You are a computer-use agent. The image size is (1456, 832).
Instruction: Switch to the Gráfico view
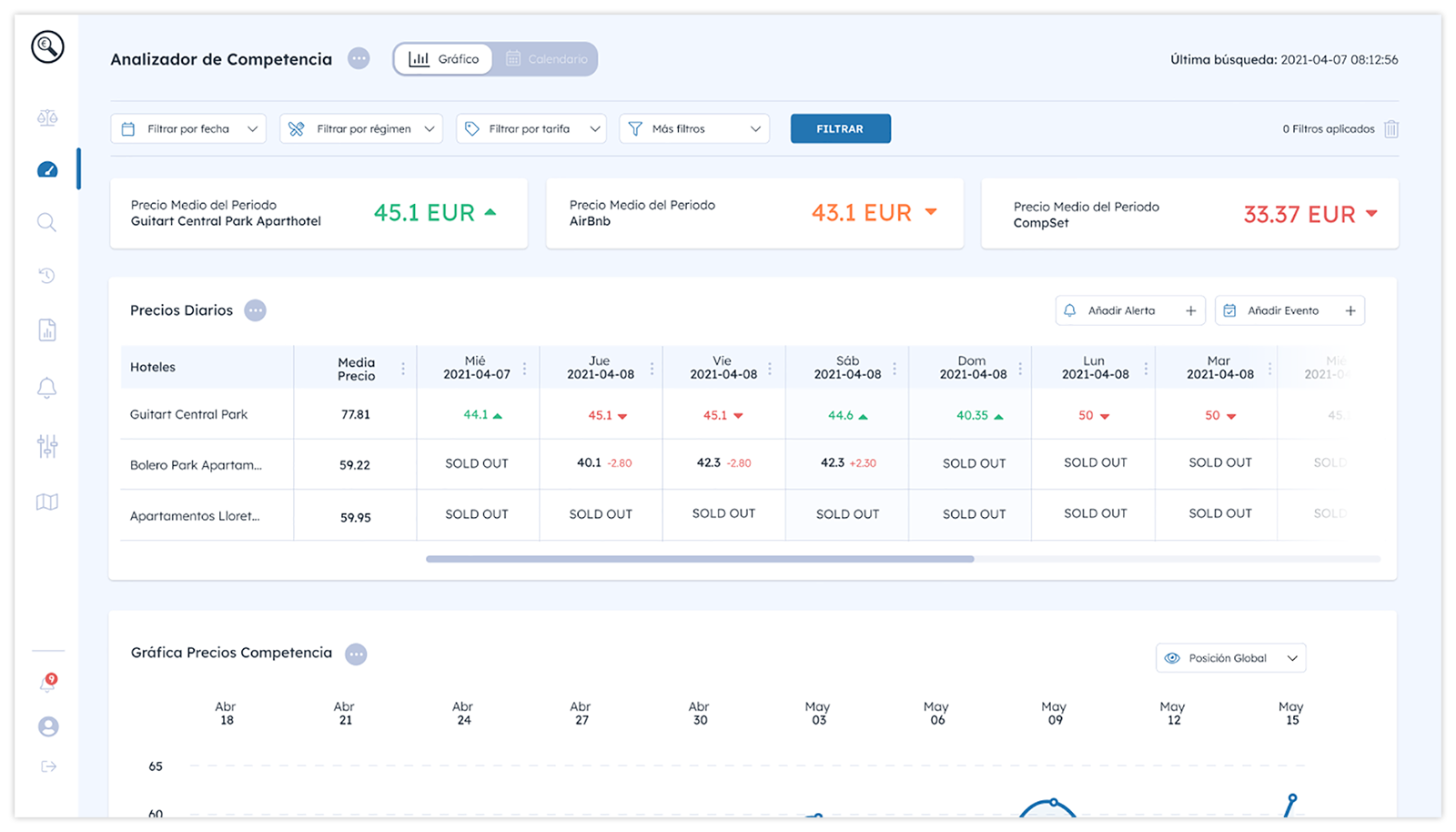[x=444, y=59]
